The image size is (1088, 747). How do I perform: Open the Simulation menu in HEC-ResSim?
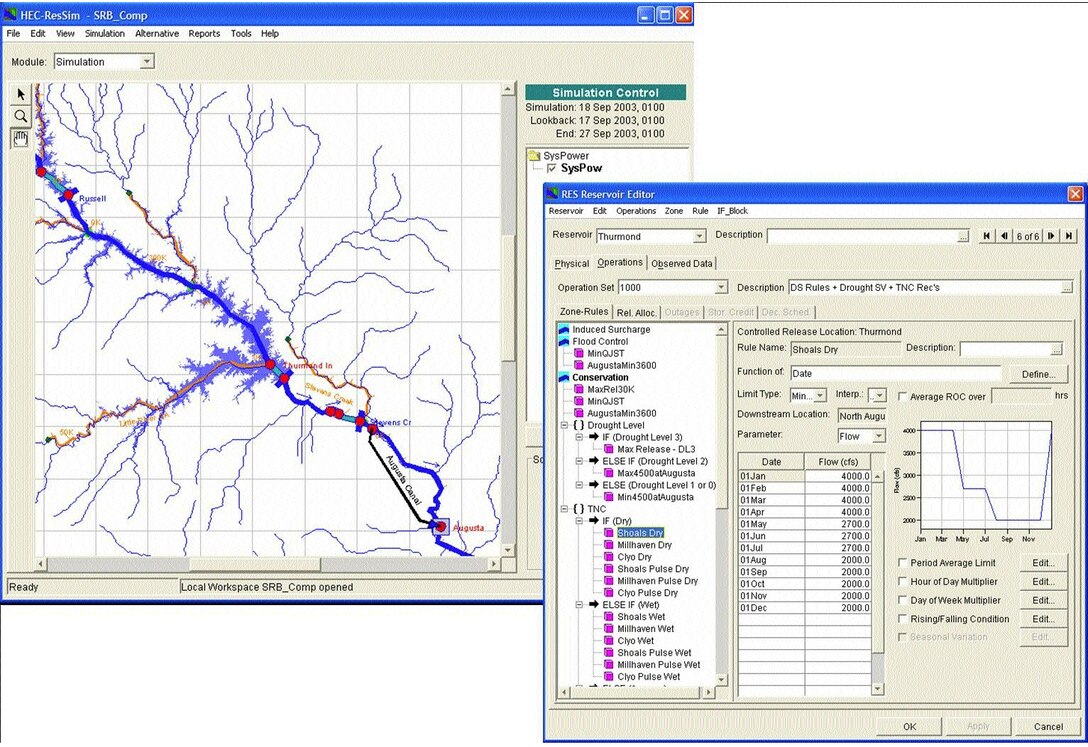point(105,33)
